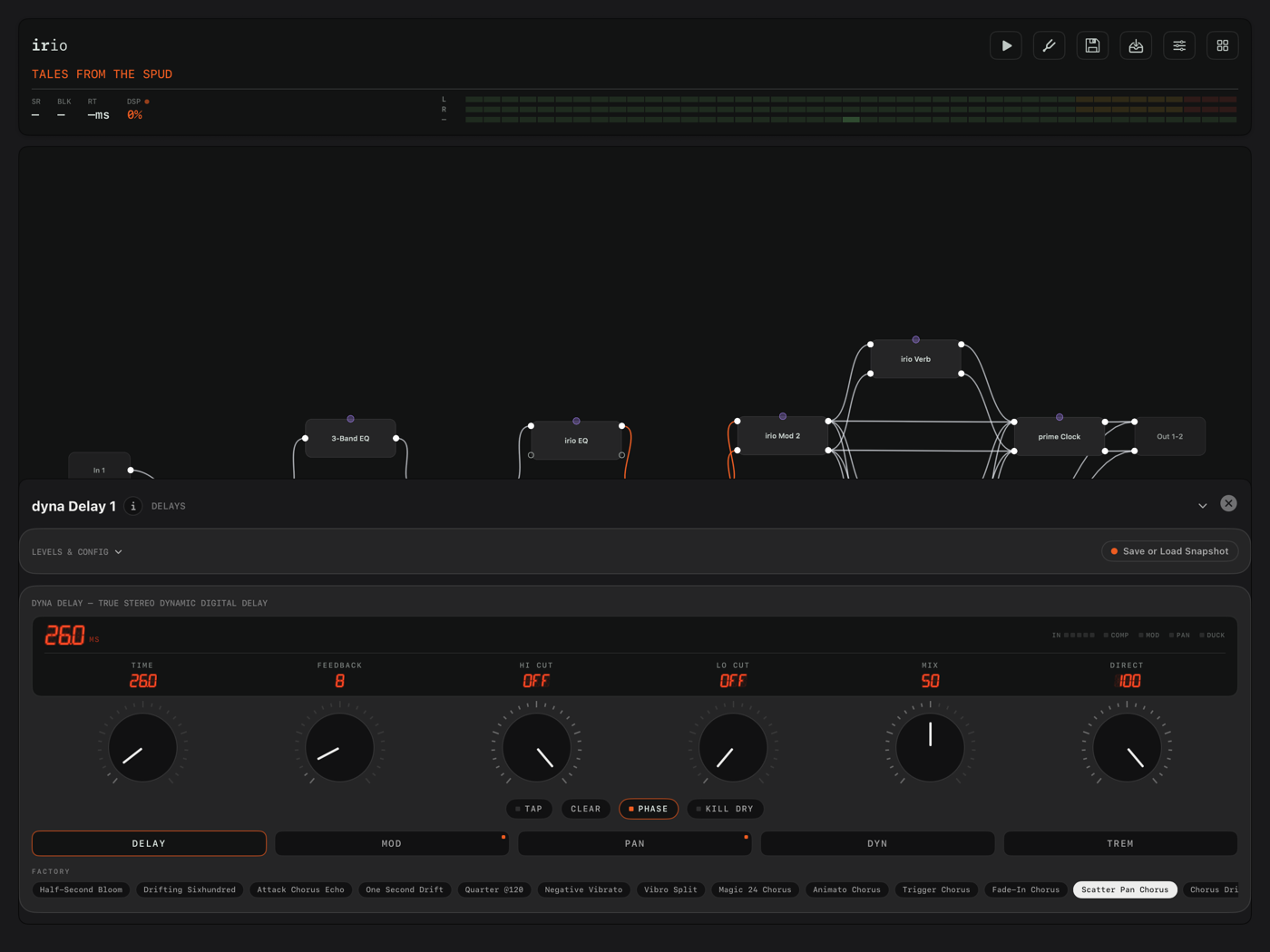This screenshot has width=1270, height=952.
Task: Select the In 1 node
Action: point(99,468)
